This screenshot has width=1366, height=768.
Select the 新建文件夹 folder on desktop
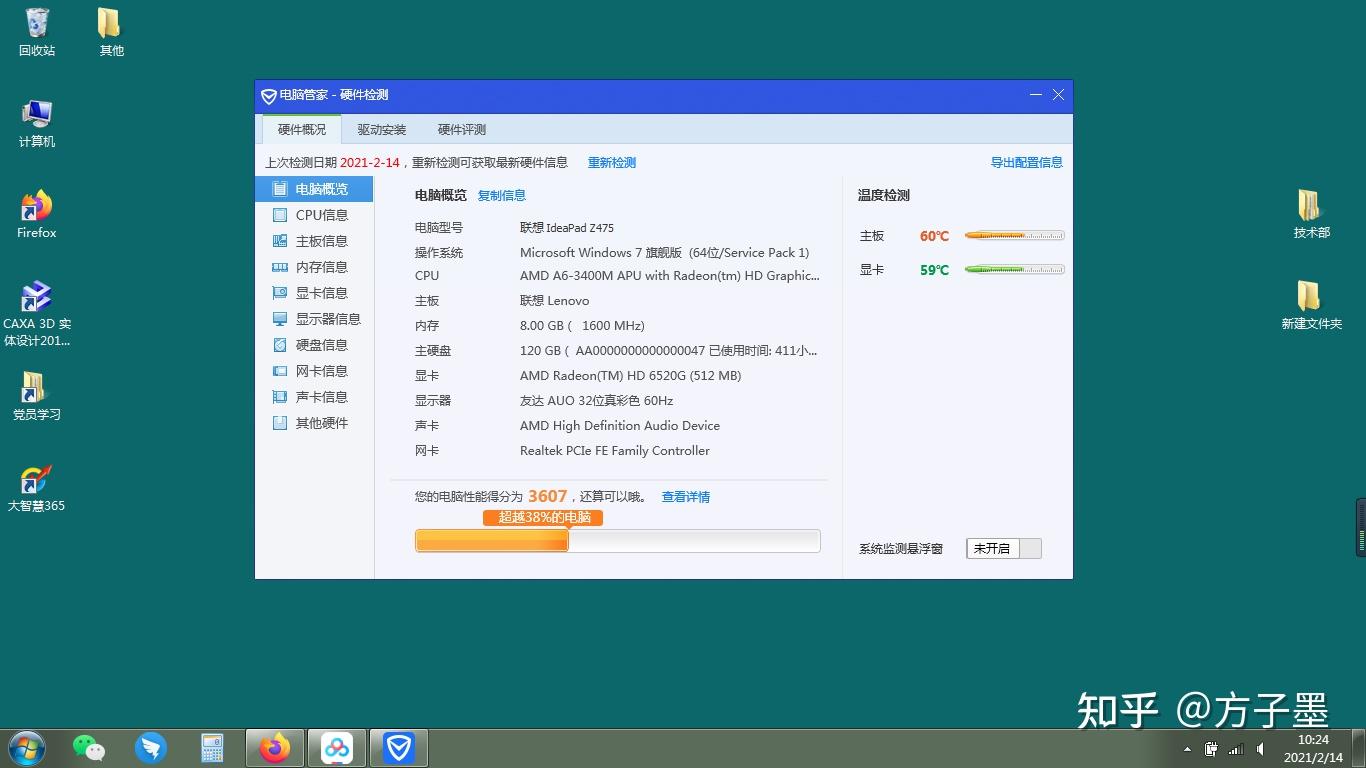[x=1311, y=305]
